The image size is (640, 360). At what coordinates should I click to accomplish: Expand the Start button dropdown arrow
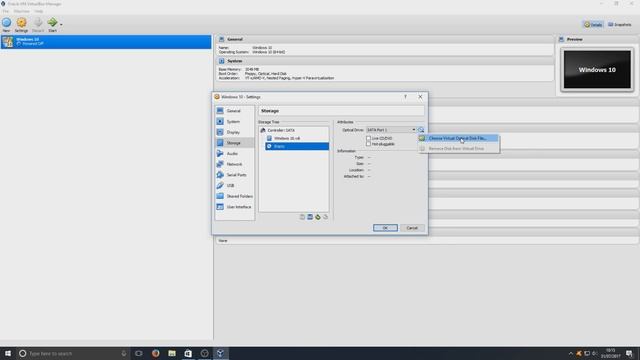[61, 24]
